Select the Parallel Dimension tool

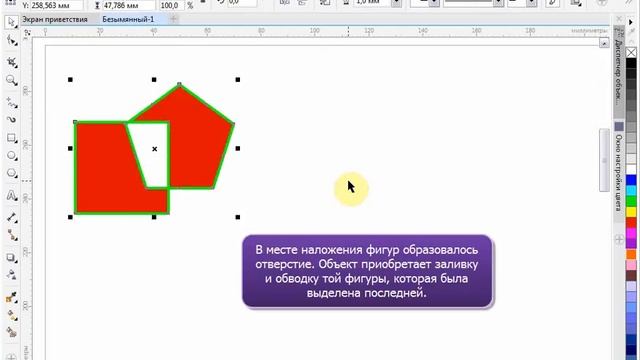pyautogui.click(x=11, y=217)
